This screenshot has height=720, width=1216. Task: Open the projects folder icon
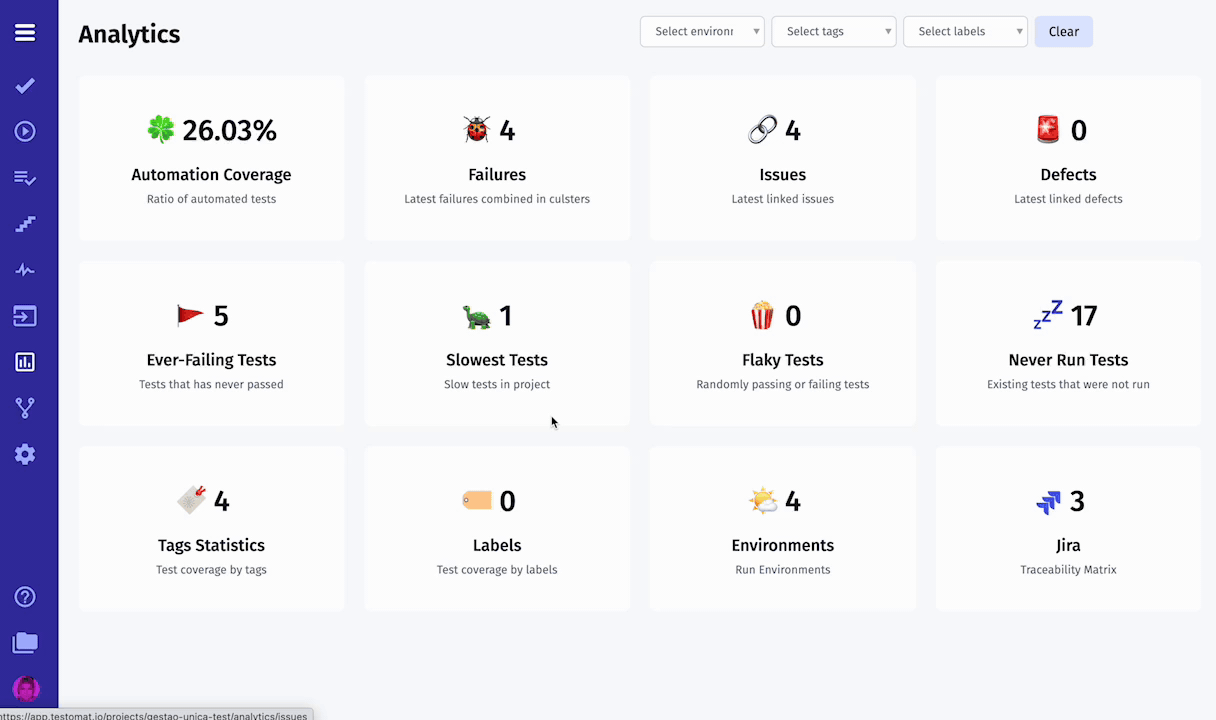pyautogui.click(x=25, y=643)
